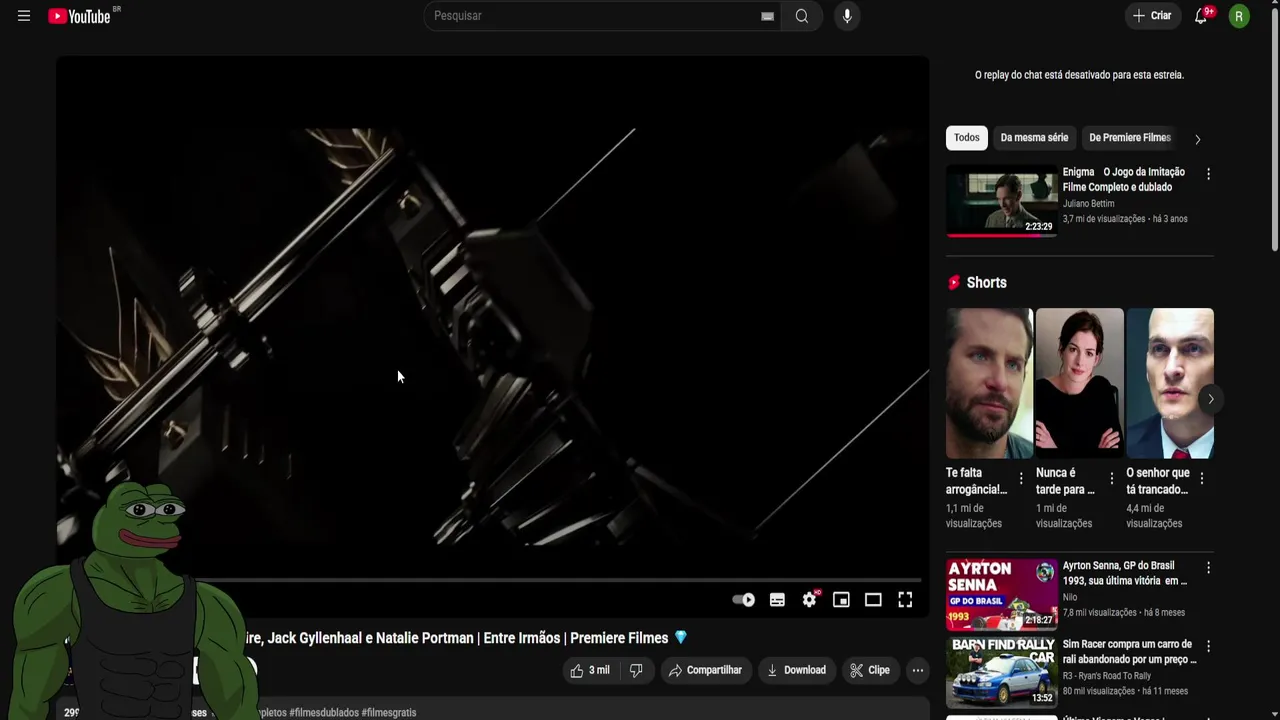This screenshot has height=720, width=1280.
Task: Click the Criar create button
Action: 1152,16
